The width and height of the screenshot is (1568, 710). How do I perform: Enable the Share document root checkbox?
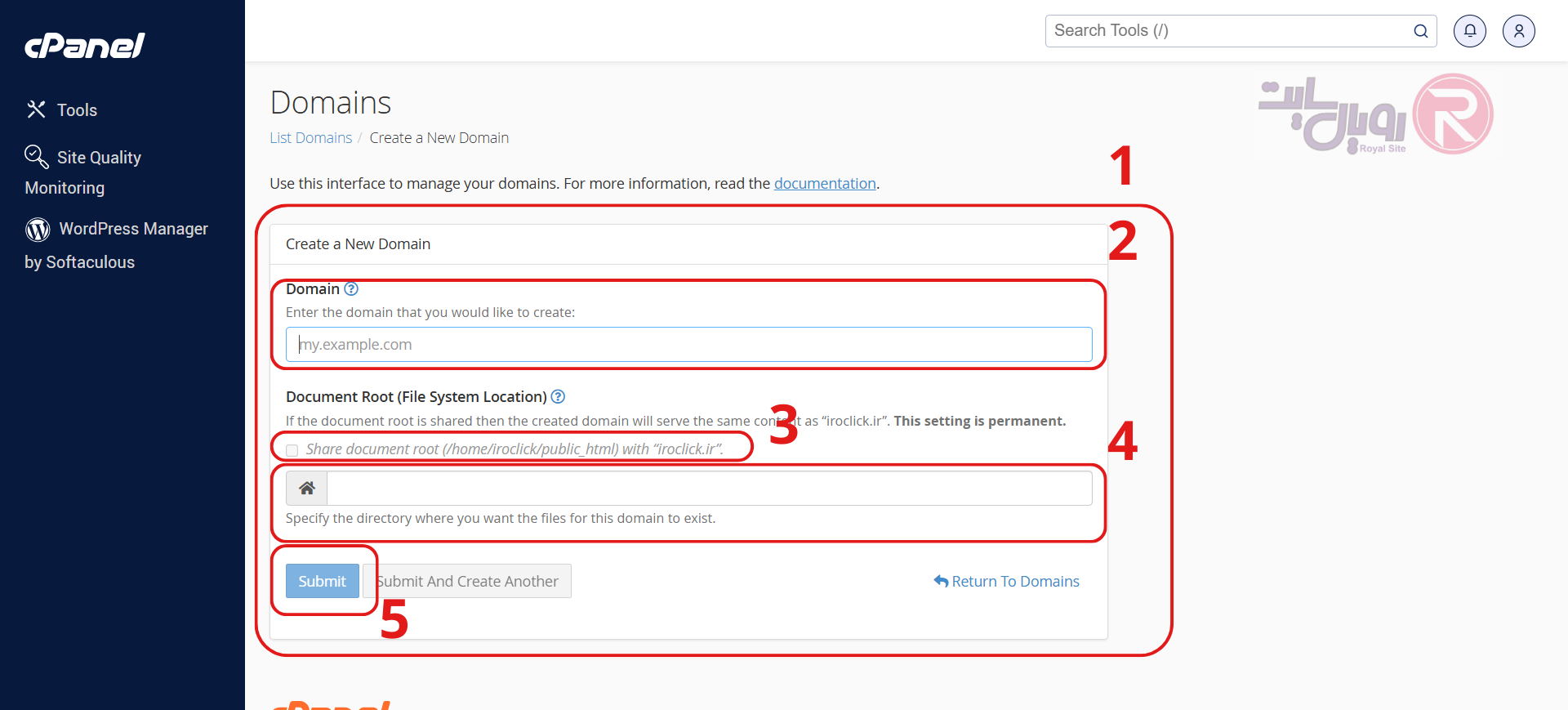(x=292, y=450)
